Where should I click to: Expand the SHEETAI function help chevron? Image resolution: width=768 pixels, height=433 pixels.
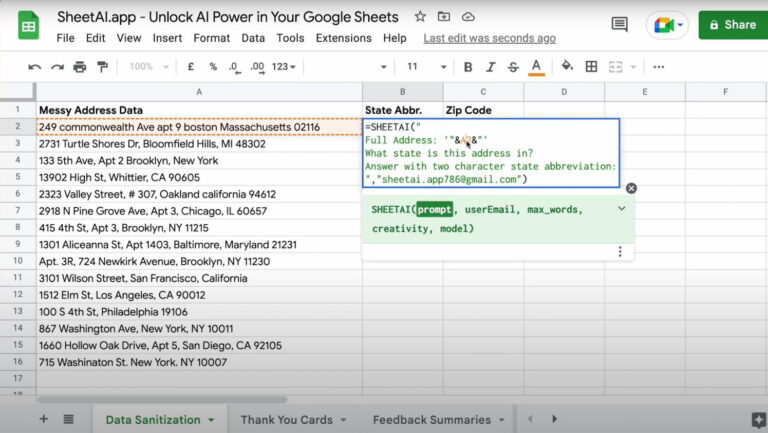[x=622, y=209]
